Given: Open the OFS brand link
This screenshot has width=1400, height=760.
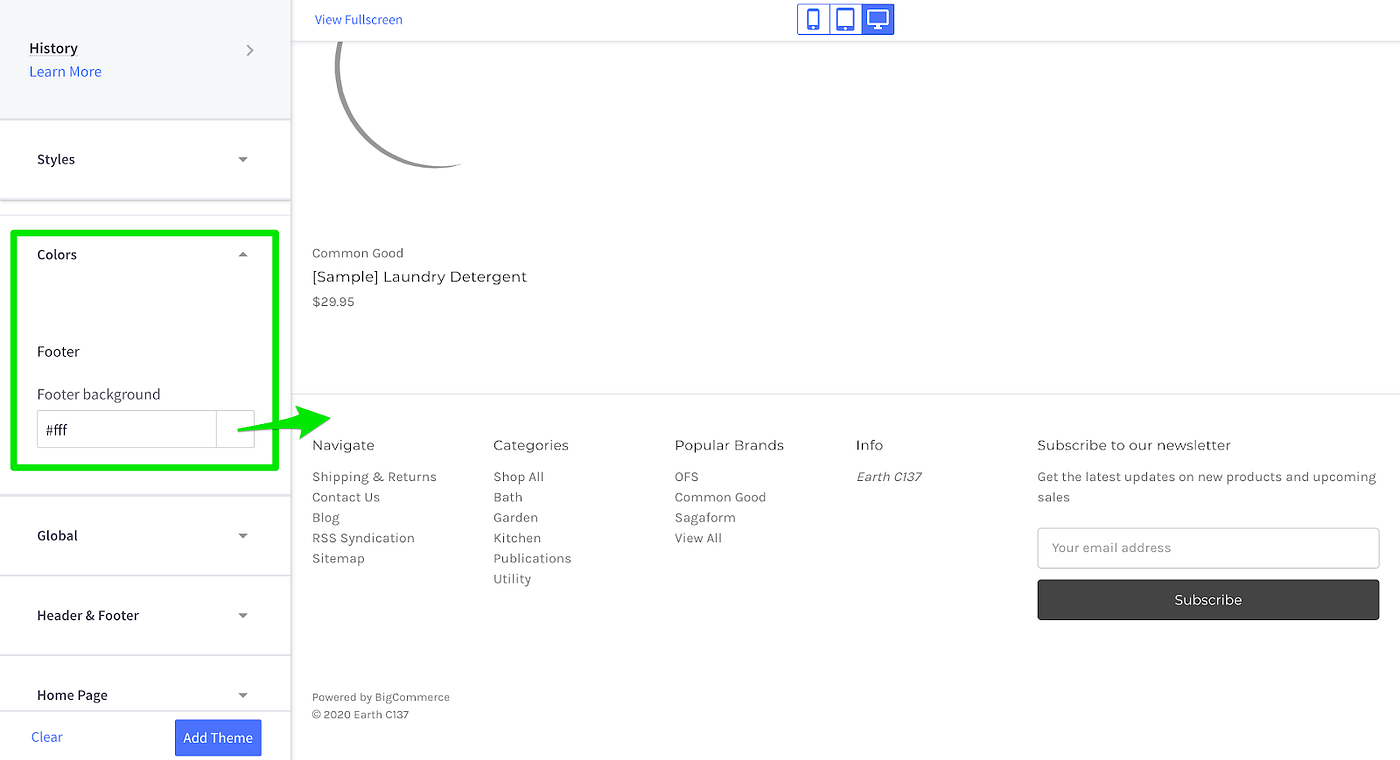Looking at the screenshot, I should (x=687, y=477).
